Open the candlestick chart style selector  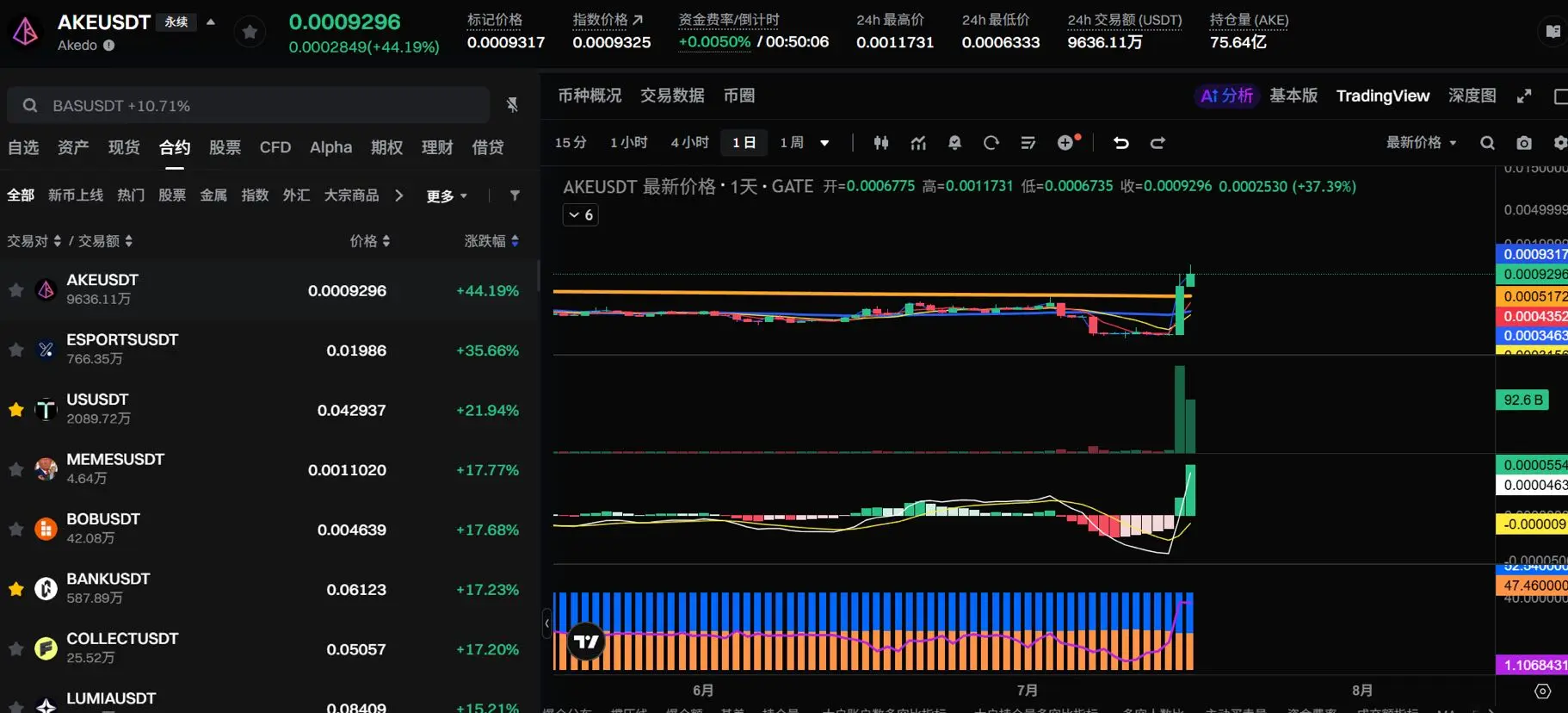(880, 143)
